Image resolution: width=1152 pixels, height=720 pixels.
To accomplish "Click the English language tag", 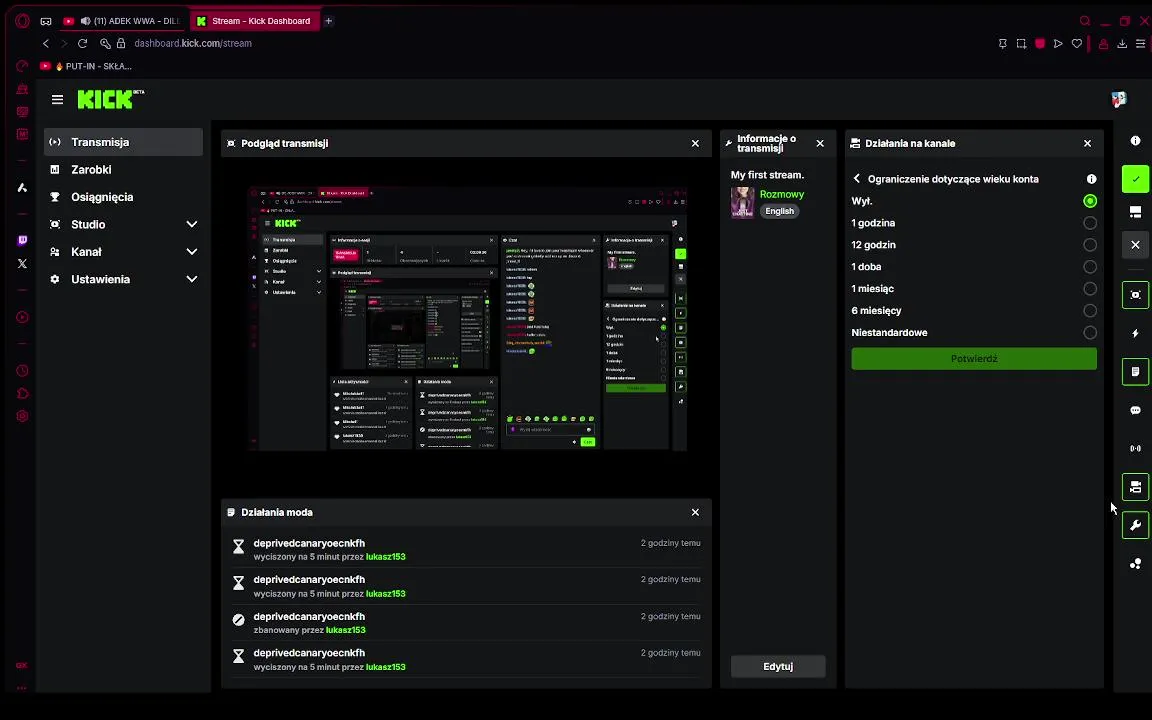I will pos(780,211).
